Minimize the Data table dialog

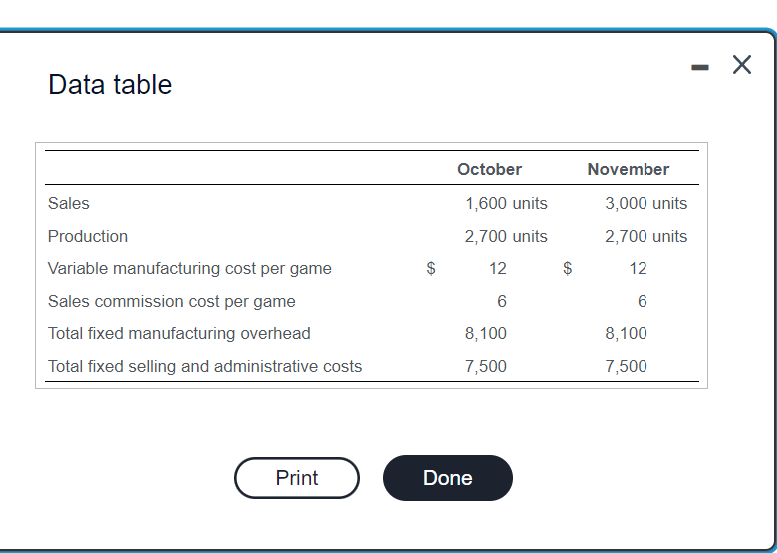coord(700,67)
